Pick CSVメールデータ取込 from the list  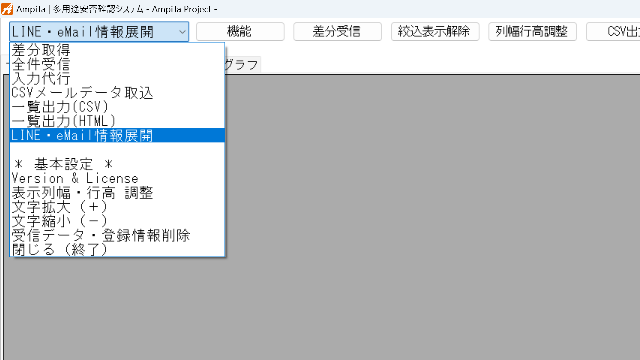click(x=117, y=93)
